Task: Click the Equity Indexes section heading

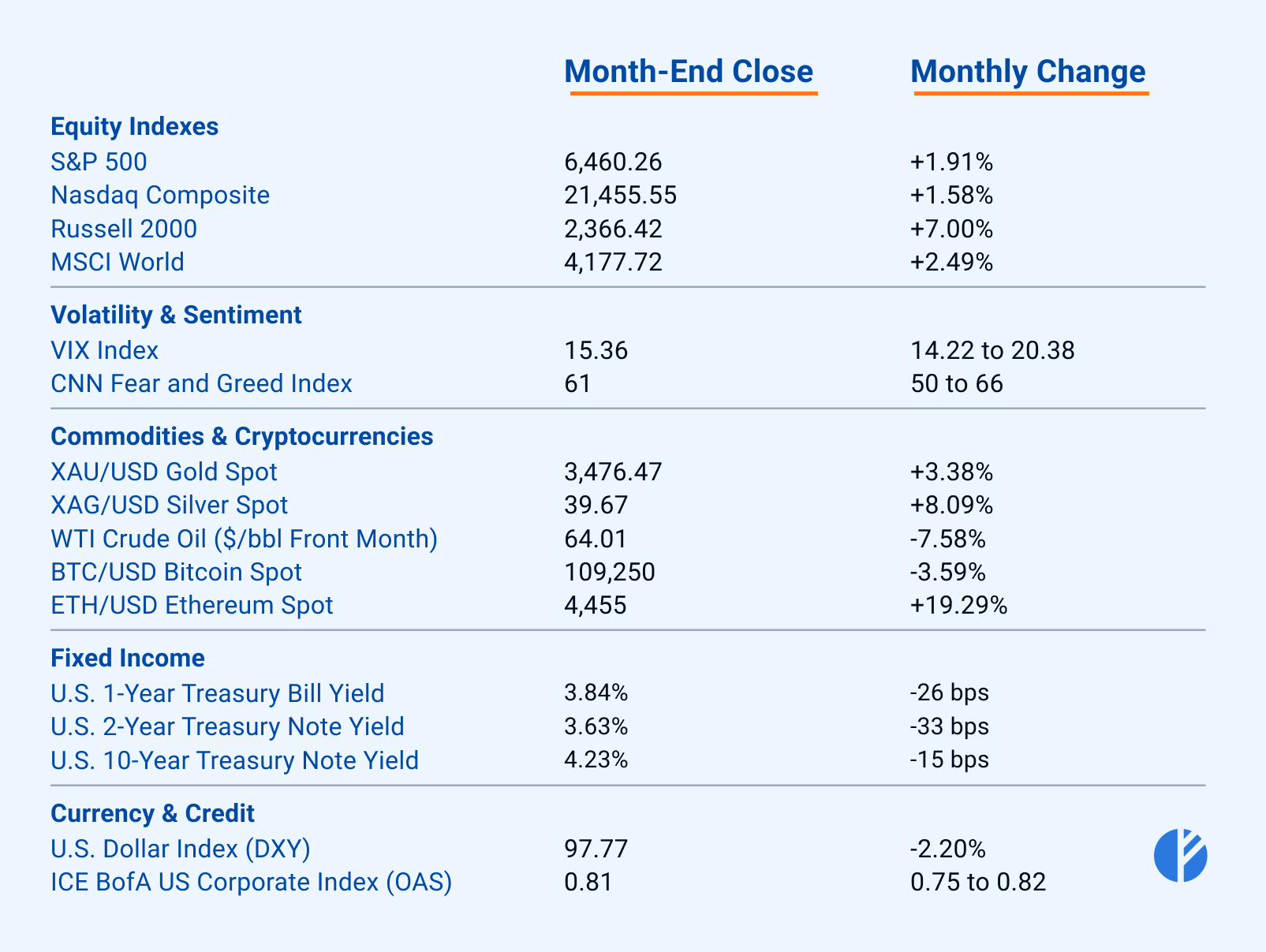Action: [x=134, y=126]
